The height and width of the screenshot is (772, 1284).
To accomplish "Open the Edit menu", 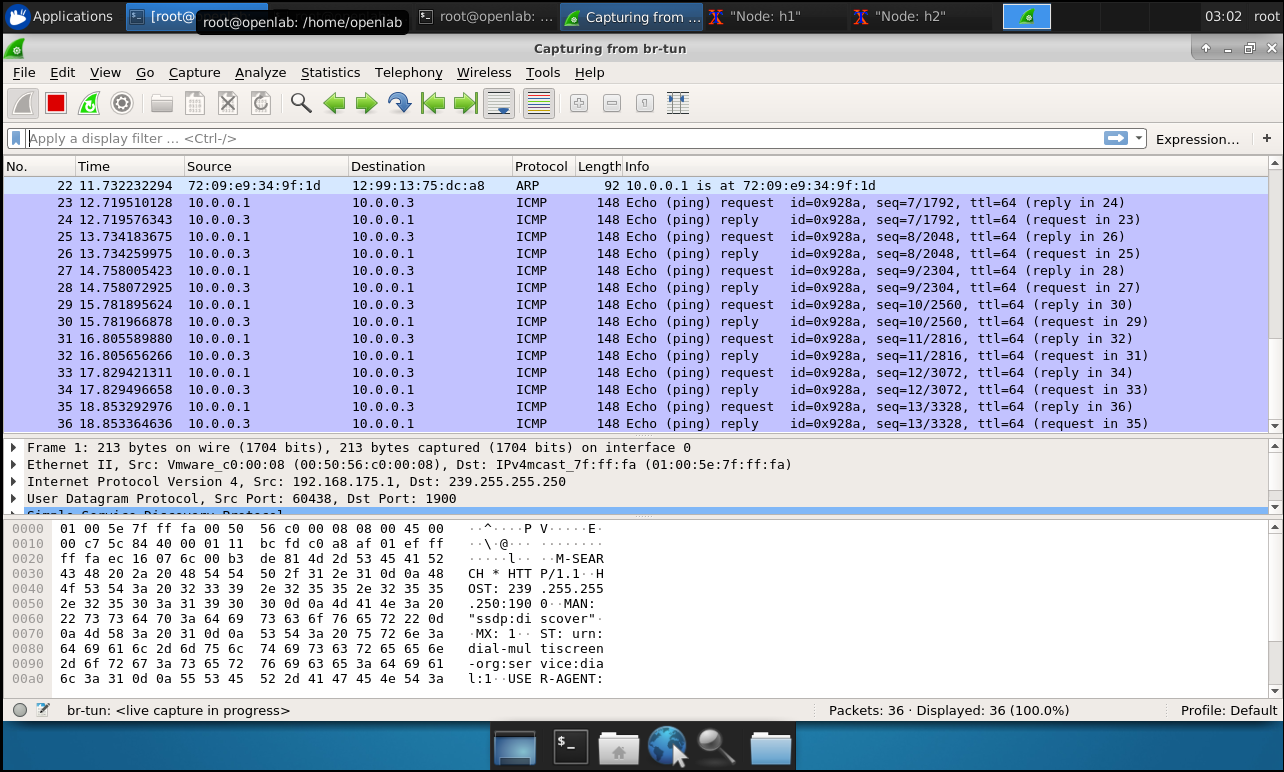I will (62, 73).
